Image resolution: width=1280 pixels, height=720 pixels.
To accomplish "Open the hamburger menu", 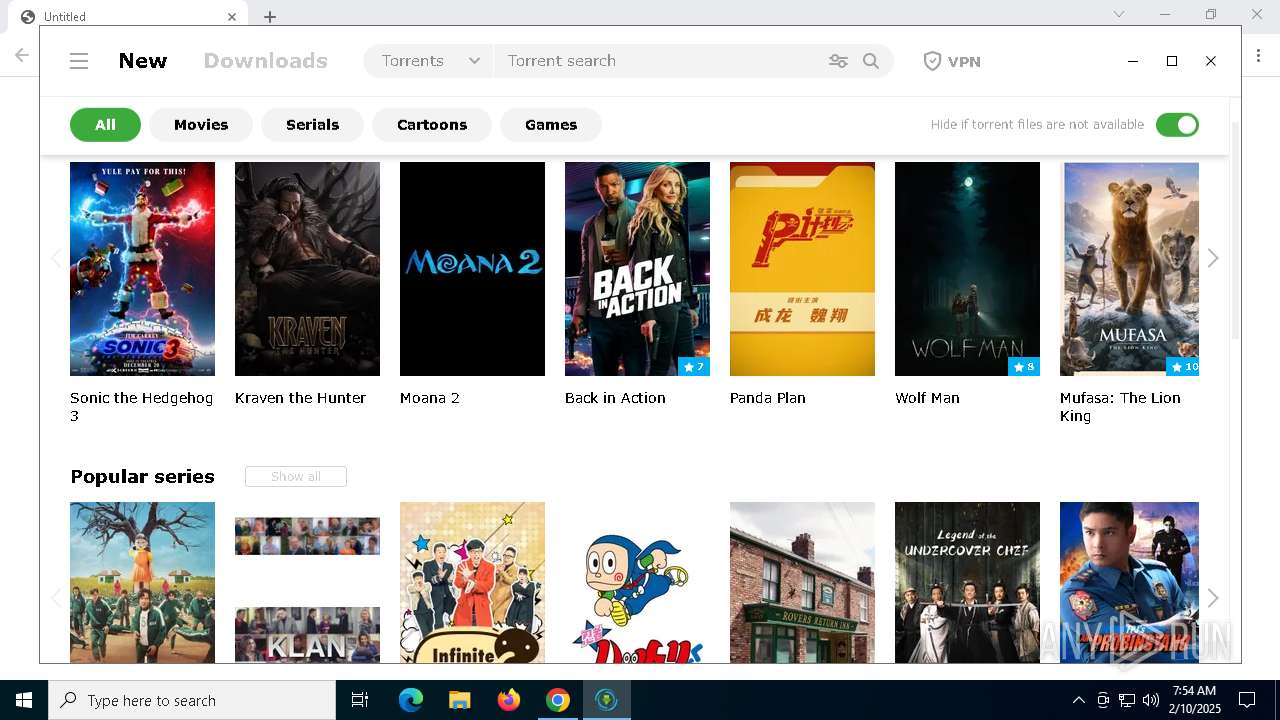I will (x=79, y=61).
